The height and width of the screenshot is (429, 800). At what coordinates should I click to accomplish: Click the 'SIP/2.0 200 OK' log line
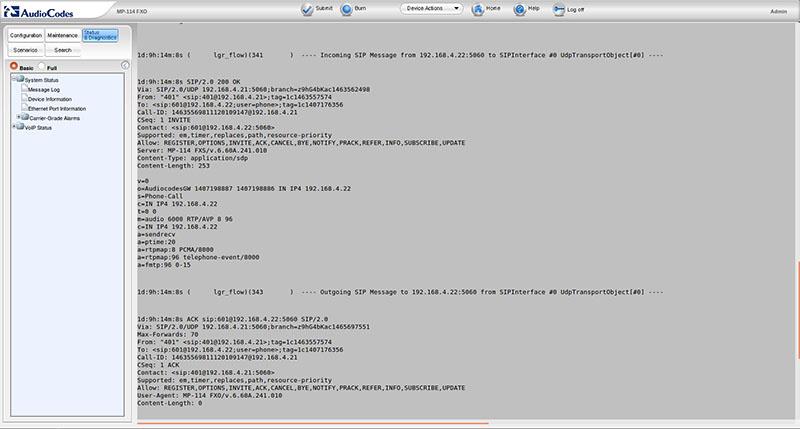tap(189, 82)
